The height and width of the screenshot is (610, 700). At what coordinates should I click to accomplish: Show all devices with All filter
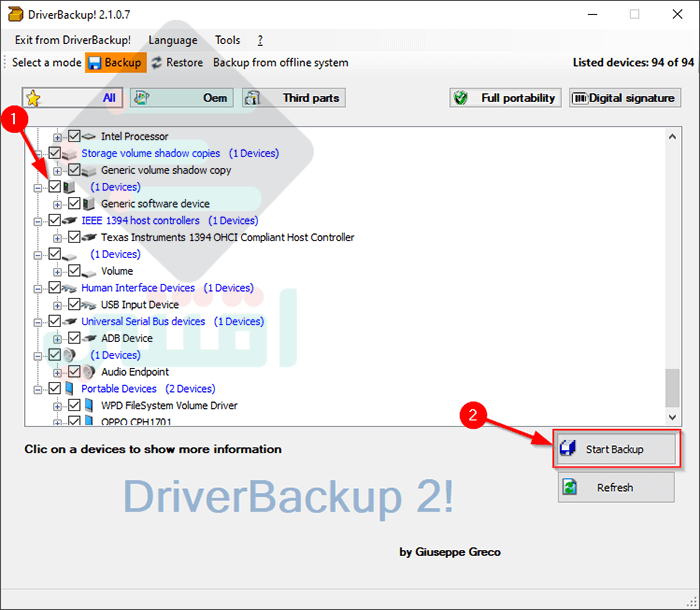[x=72, y=98]
